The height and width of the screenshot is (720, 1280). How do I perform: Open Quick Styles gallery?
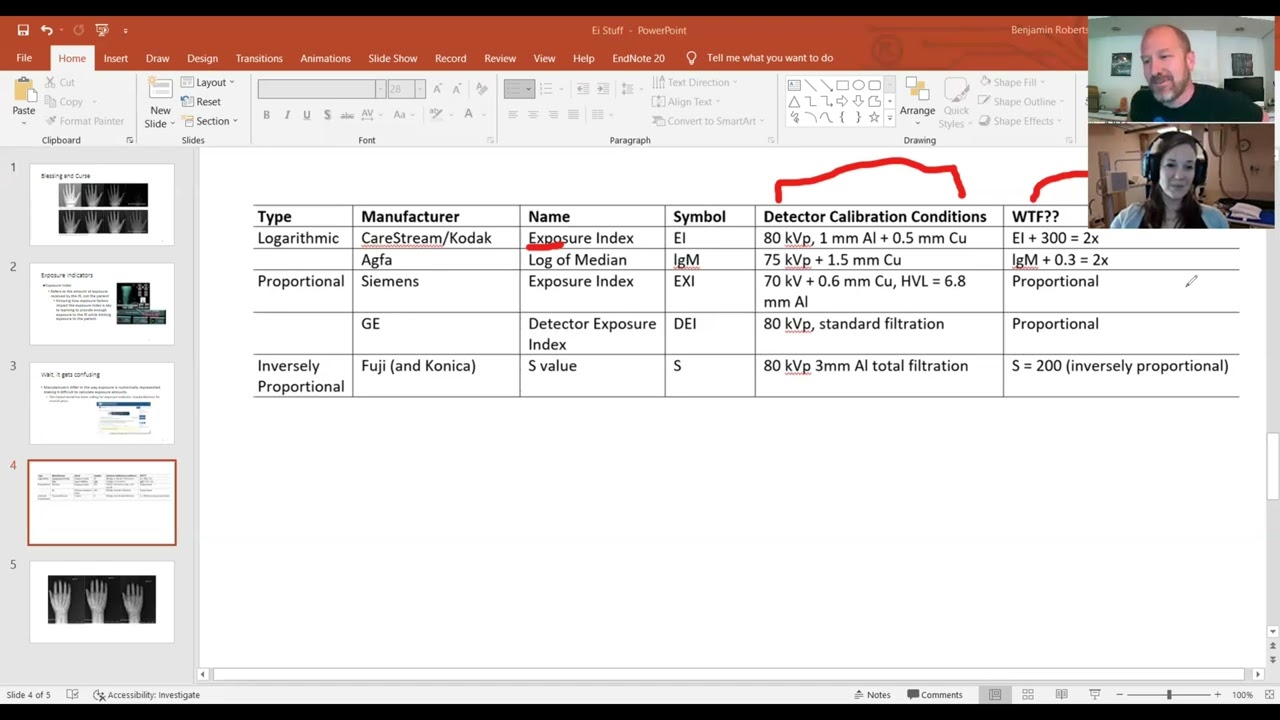(x=956, y=102)
